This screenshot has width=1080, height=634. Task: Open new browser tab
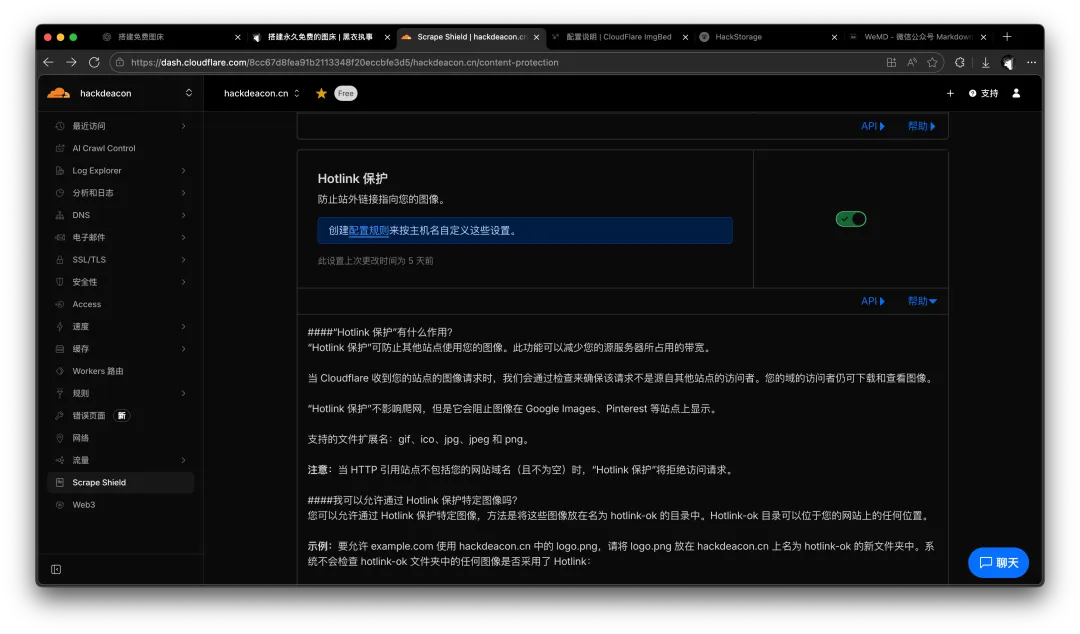pyautogui.click(x=1007, y=37)
